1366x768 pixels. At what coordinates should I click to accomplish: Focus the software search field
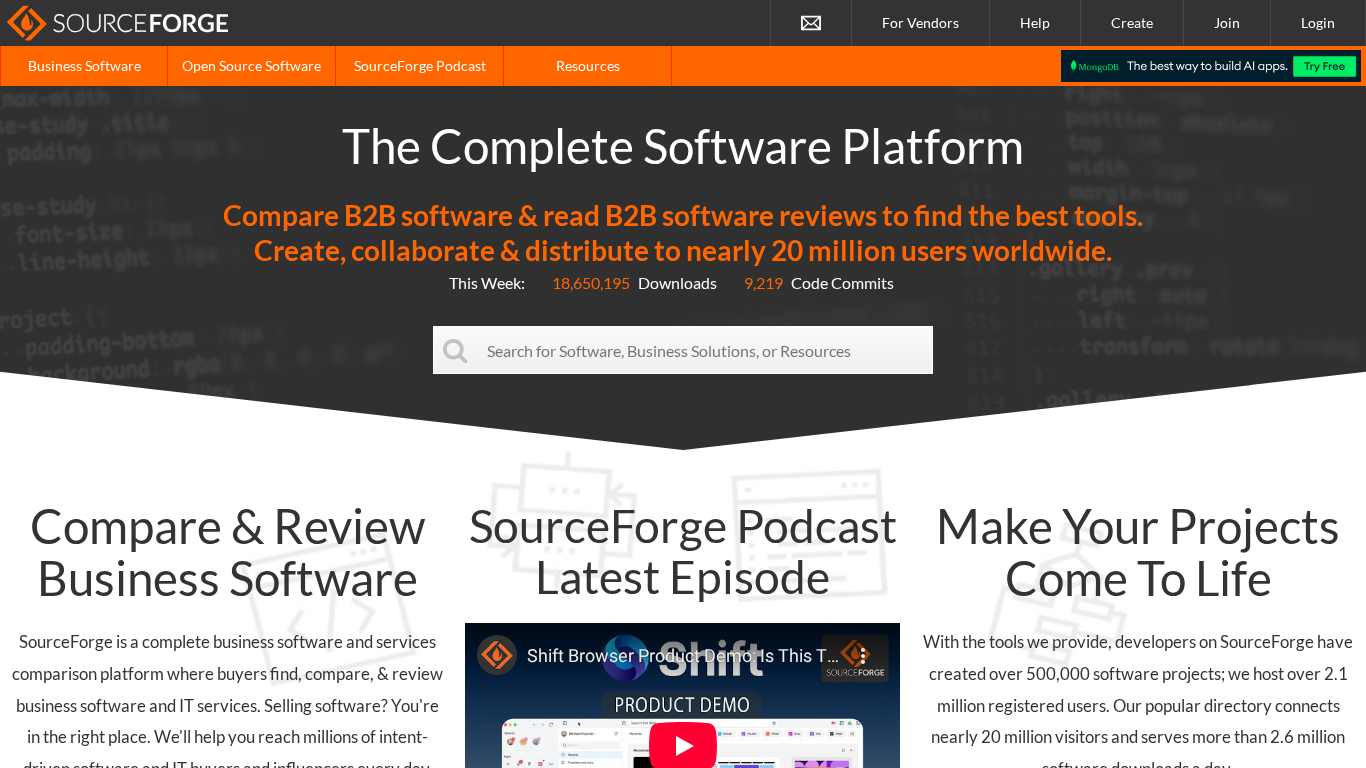(683, 350)
